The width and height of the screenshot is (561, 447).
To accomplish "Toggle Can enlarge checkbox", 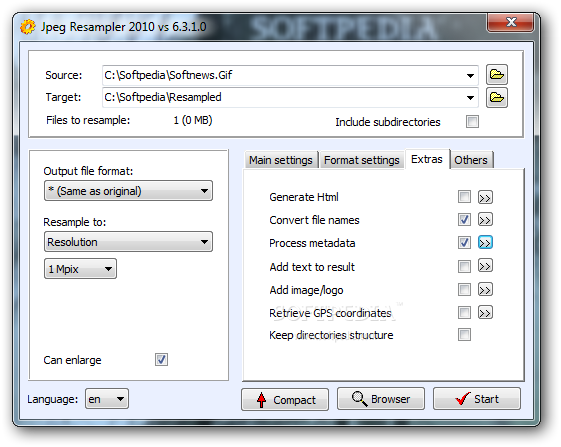I will click(161, 359).
